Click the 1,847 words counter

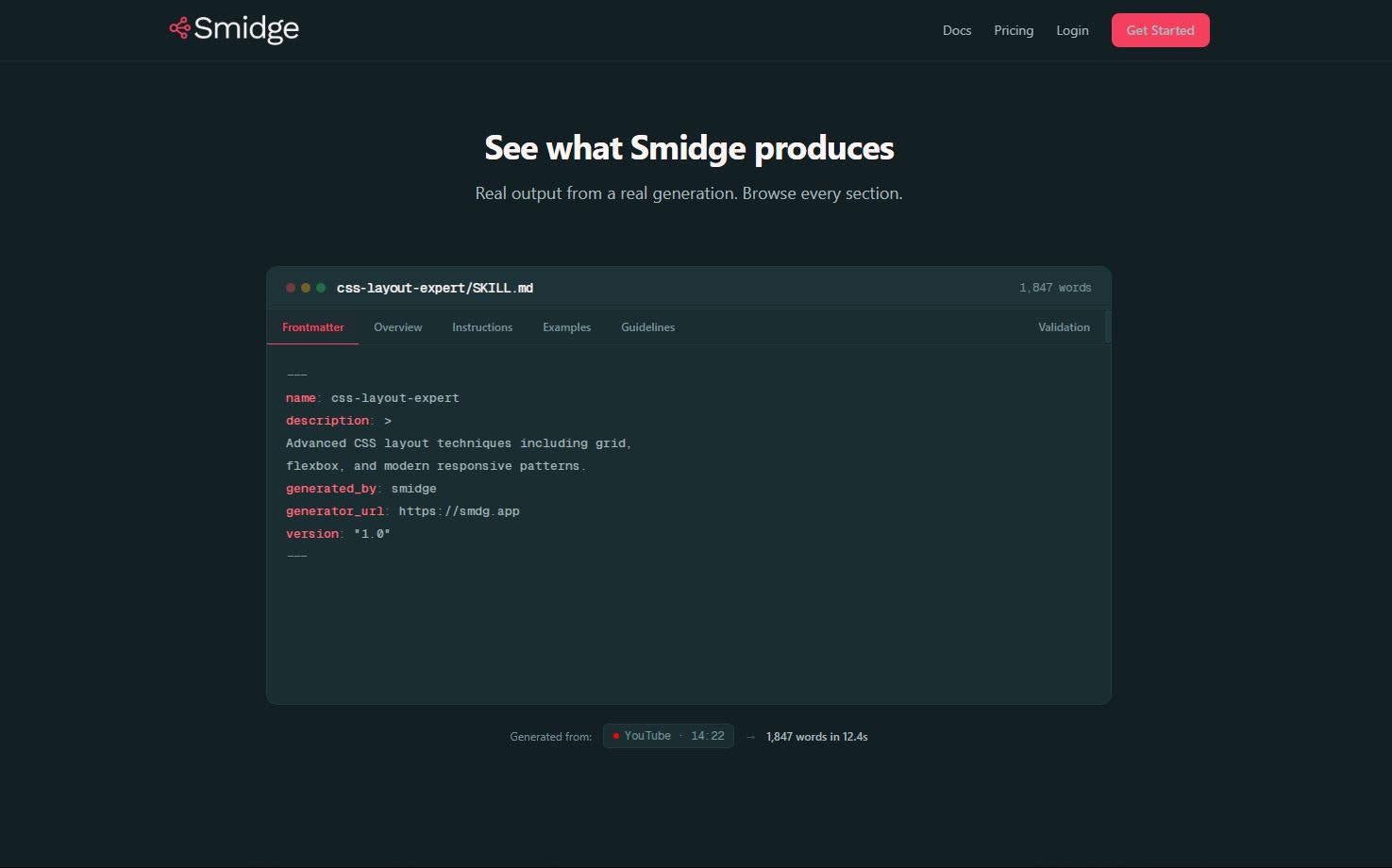[1055, 288]
